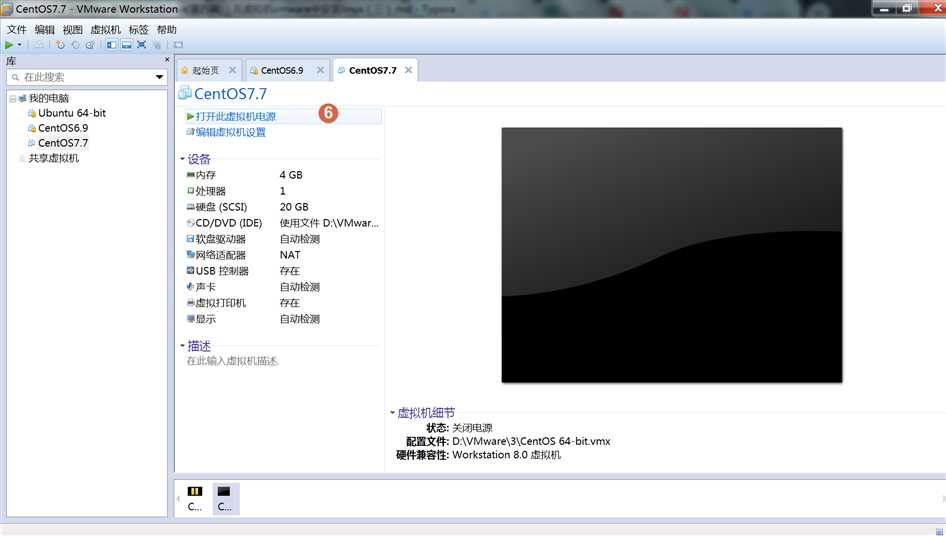Click the 声卡 device row
This screenshot has height=536, width=946.
[x=282, y=287]
